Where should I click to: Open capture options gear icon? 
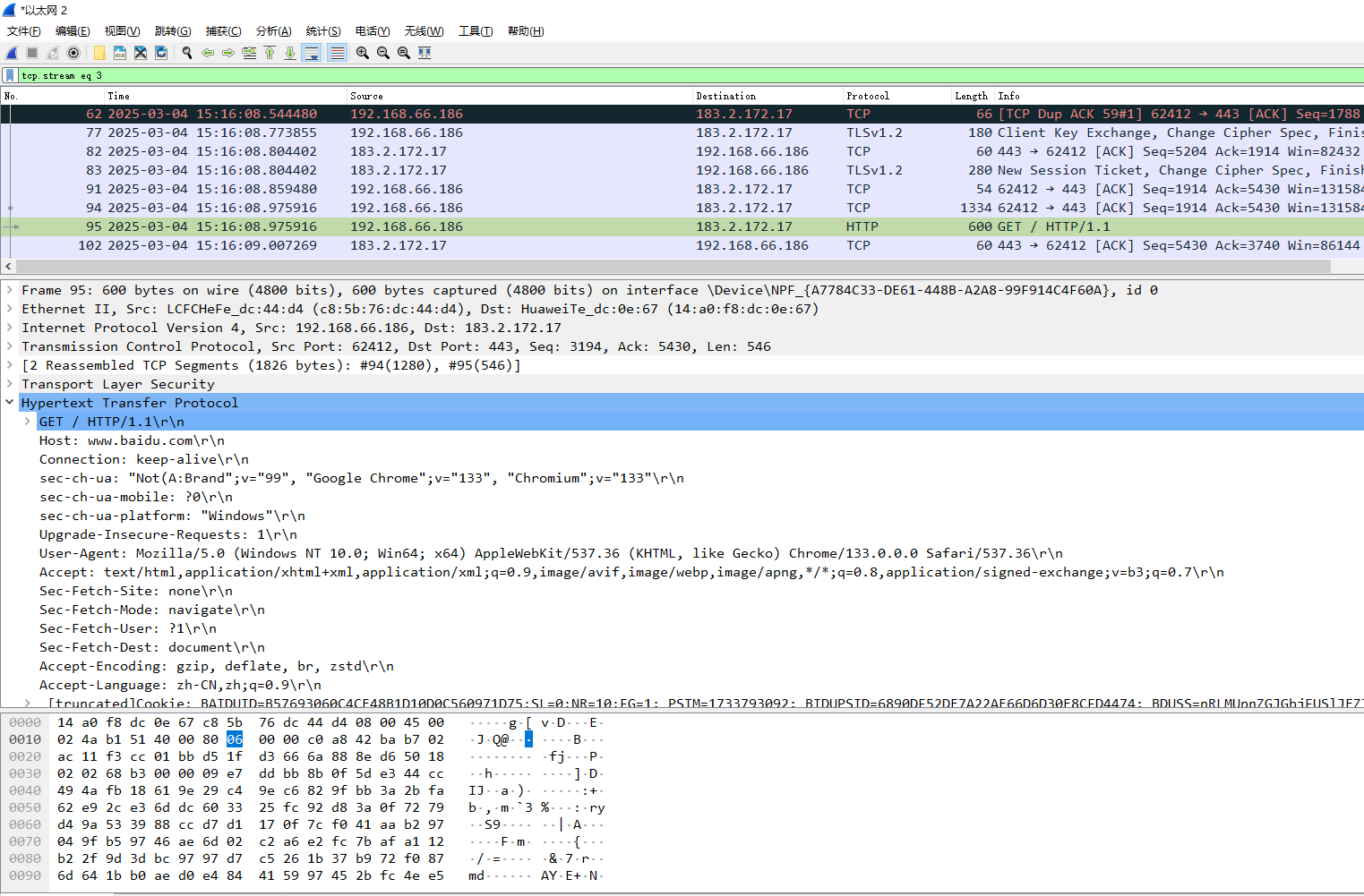tap(74, 53)
